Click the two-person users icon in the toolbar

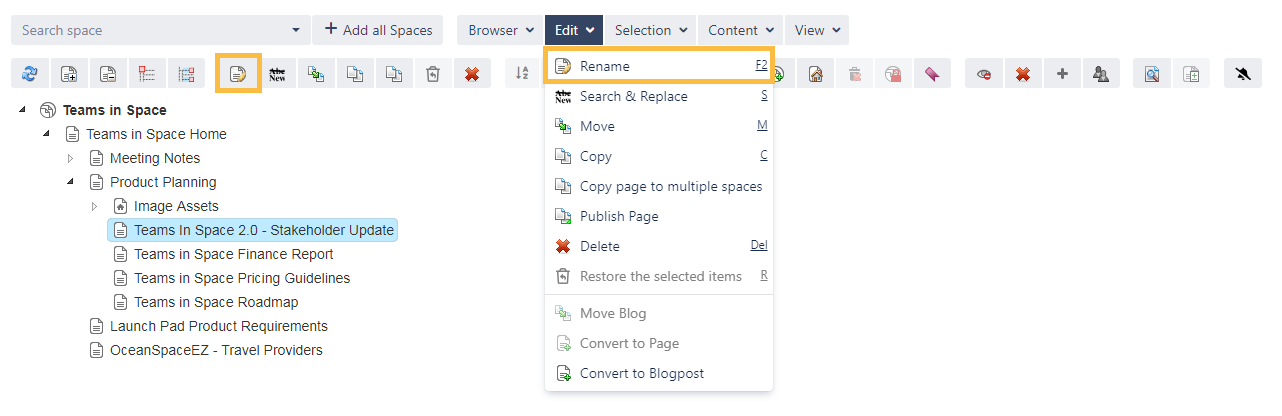pos(1100,74)
